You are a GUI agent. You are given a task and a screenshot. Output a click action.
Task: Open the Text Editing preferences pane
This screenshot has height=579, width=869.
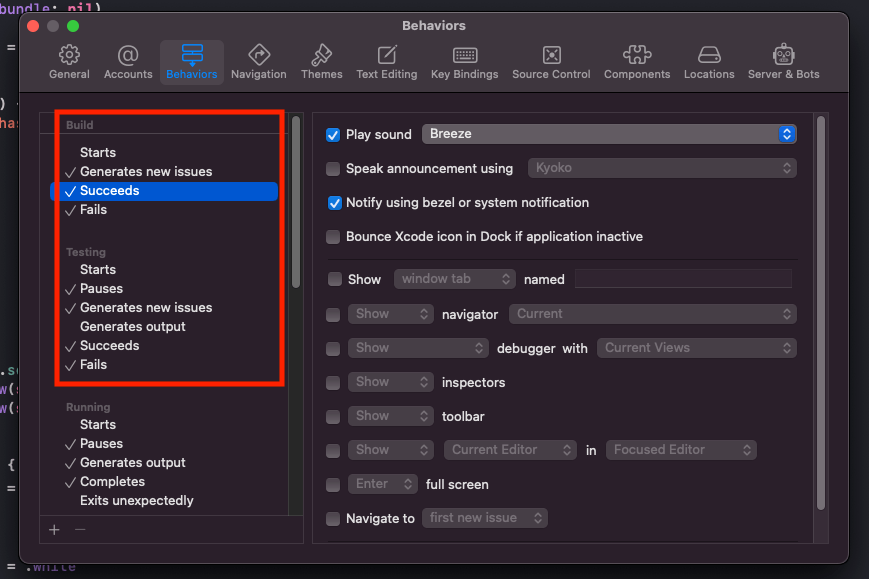click(x=387, y=62)
